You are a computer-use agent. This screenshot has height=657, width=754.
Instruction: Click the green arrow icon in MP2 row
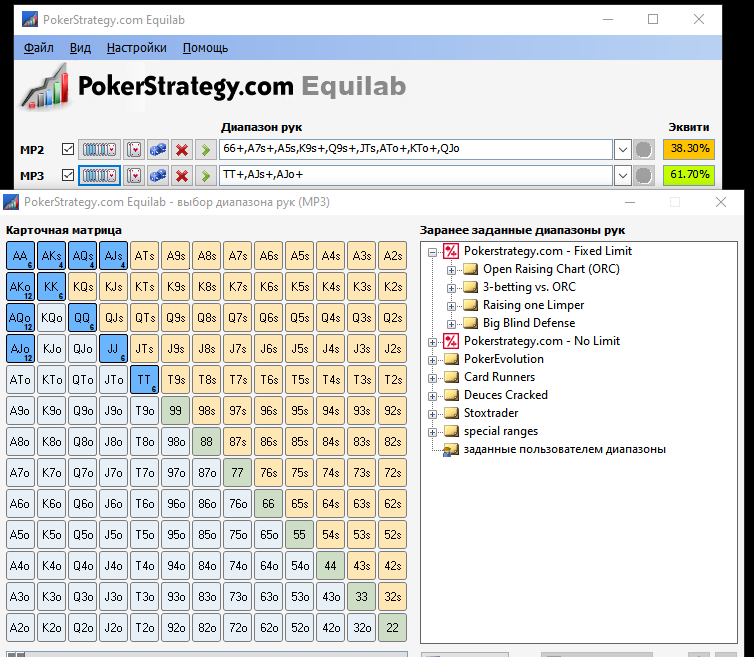[206, 150]
